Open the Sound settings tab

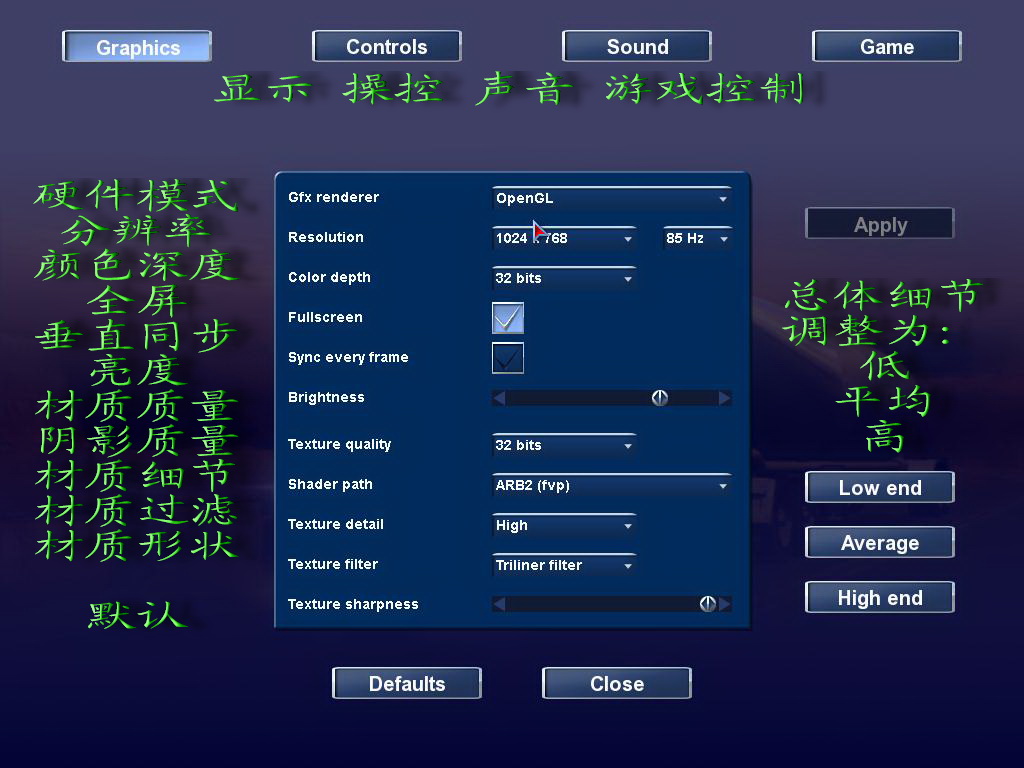pos(637,47)
